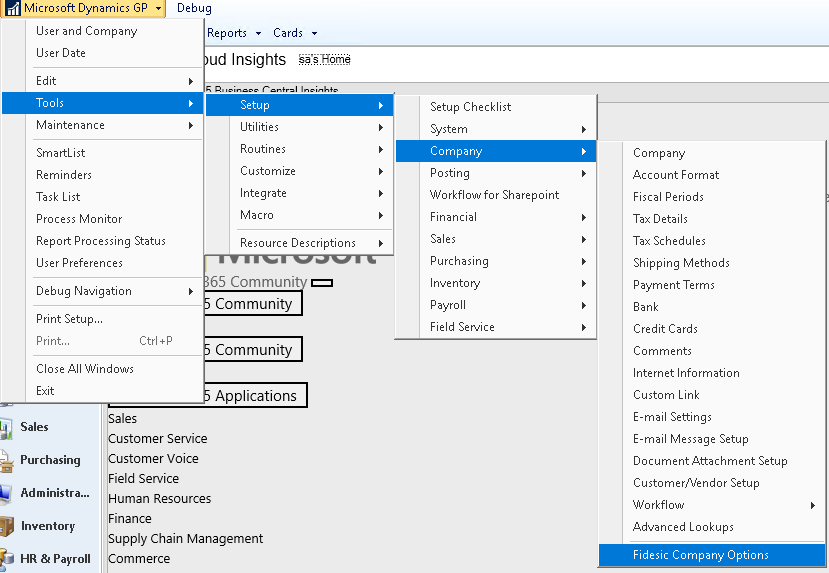Expand the Sales setup submenu item
This screenshot has width=829, height=573.
tap(496, 239)
